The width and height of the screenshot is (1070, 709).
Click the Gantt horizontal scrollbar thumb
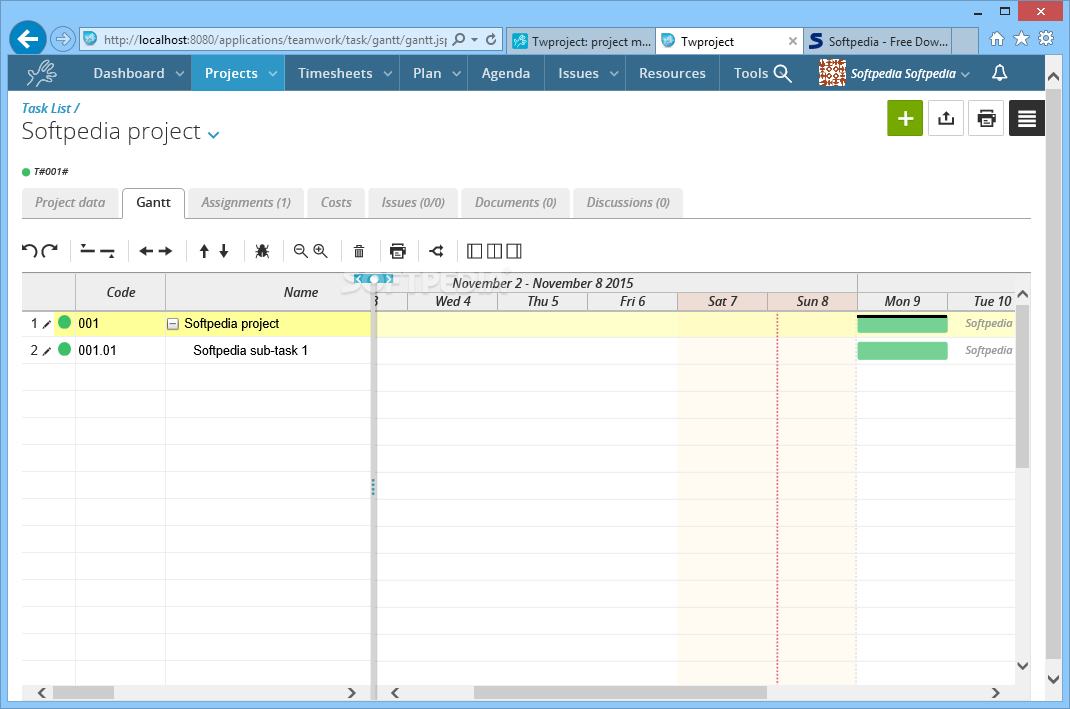tap(620, 693)
